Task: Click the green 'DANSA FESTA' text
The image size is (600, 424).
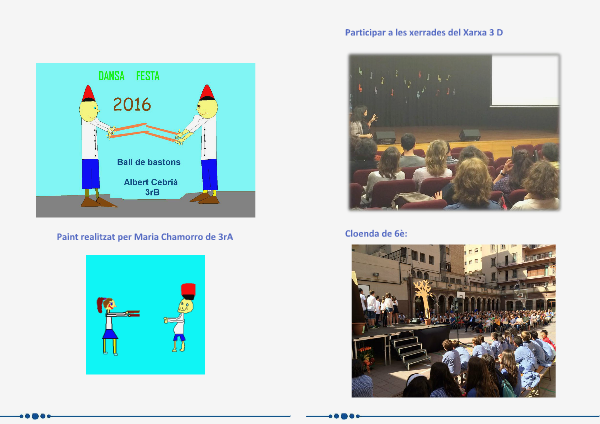Action: (129, 76)
